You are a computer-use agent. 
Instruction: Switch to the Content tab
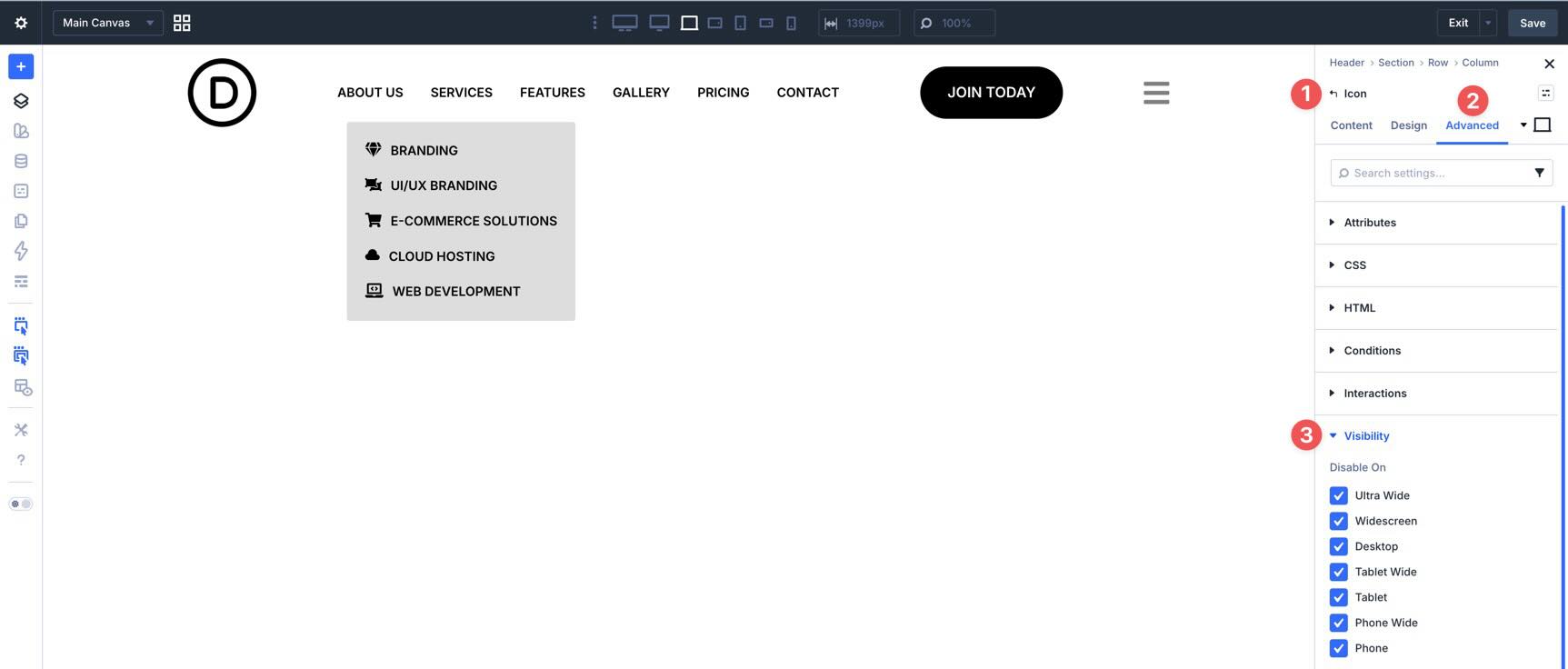1351,125
